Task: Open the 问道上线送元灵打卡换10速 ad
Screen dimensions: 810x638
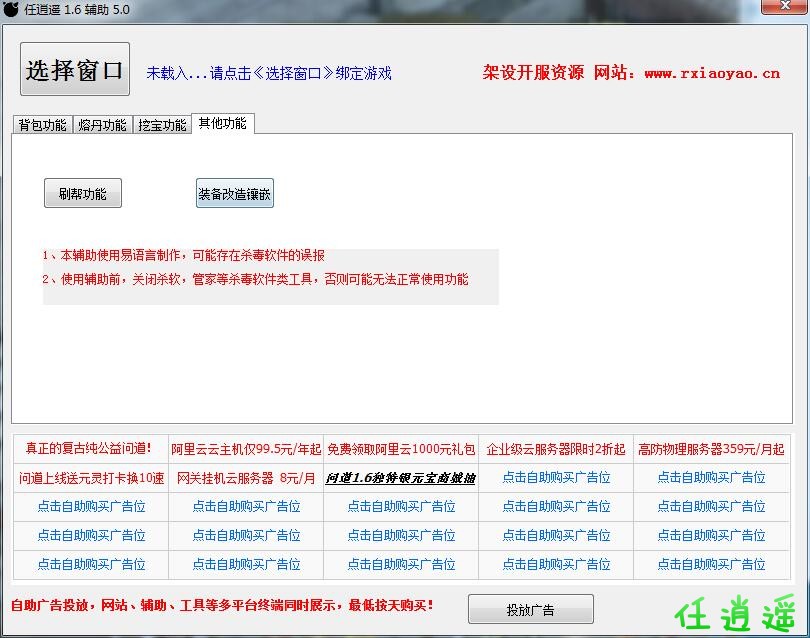Action: [x=91, y=478]
